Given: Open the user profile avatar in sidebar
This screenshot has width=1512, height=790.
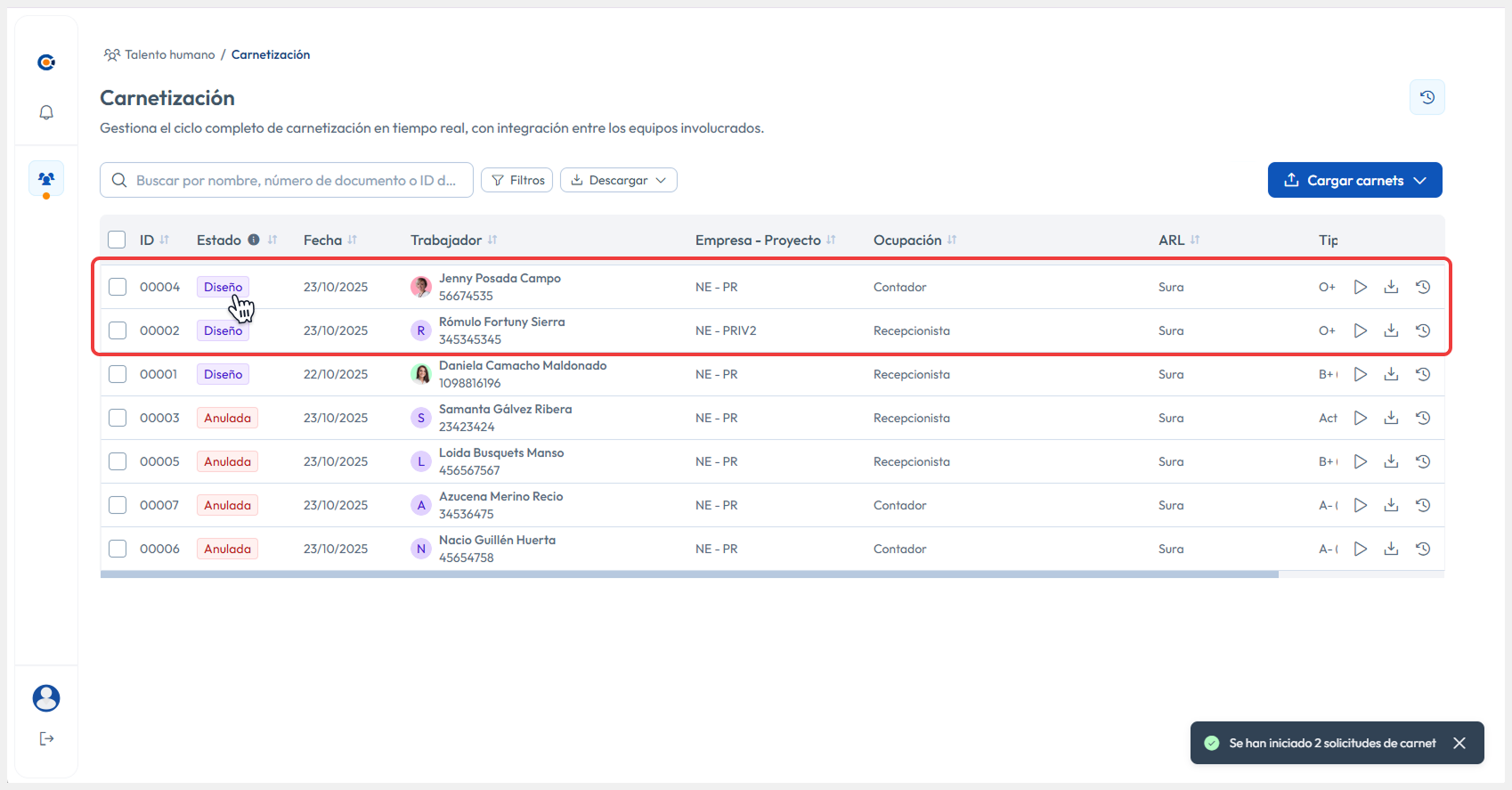Looking at the screenshot, I should [x=46, y=698].
